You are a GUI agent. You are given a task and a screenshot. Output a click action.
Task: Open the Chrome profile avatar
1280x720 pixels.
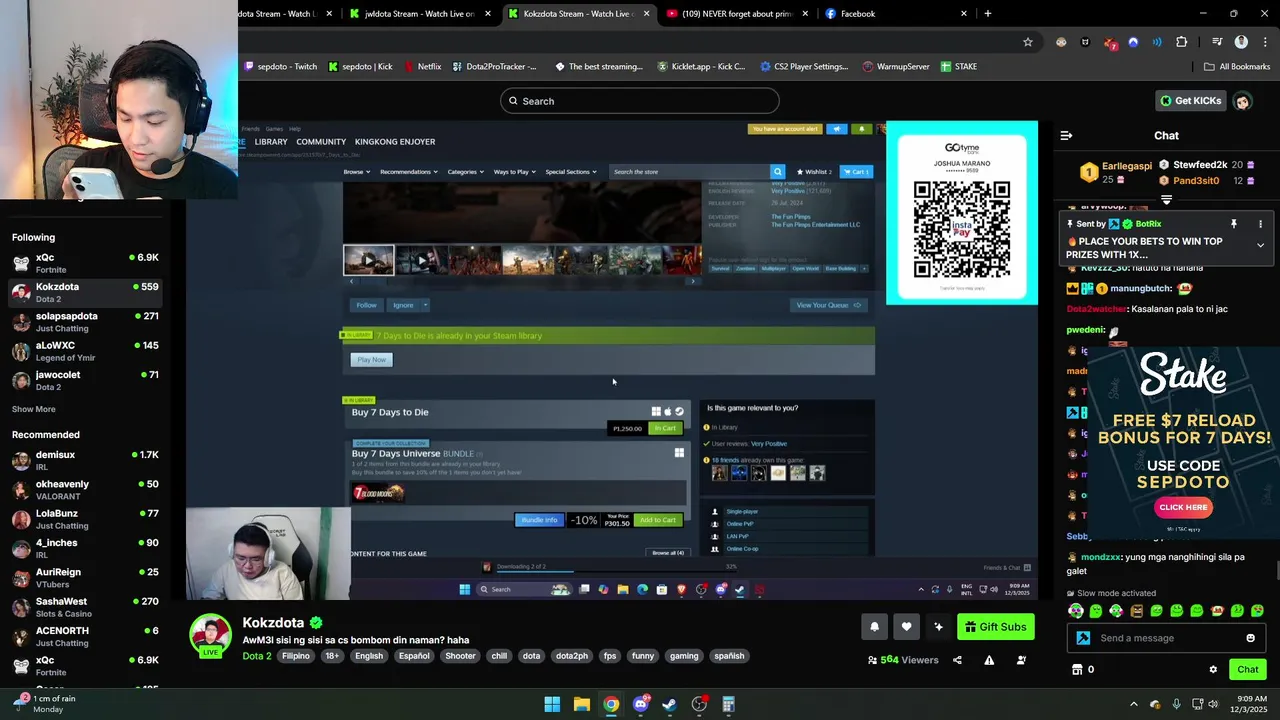1241,42
